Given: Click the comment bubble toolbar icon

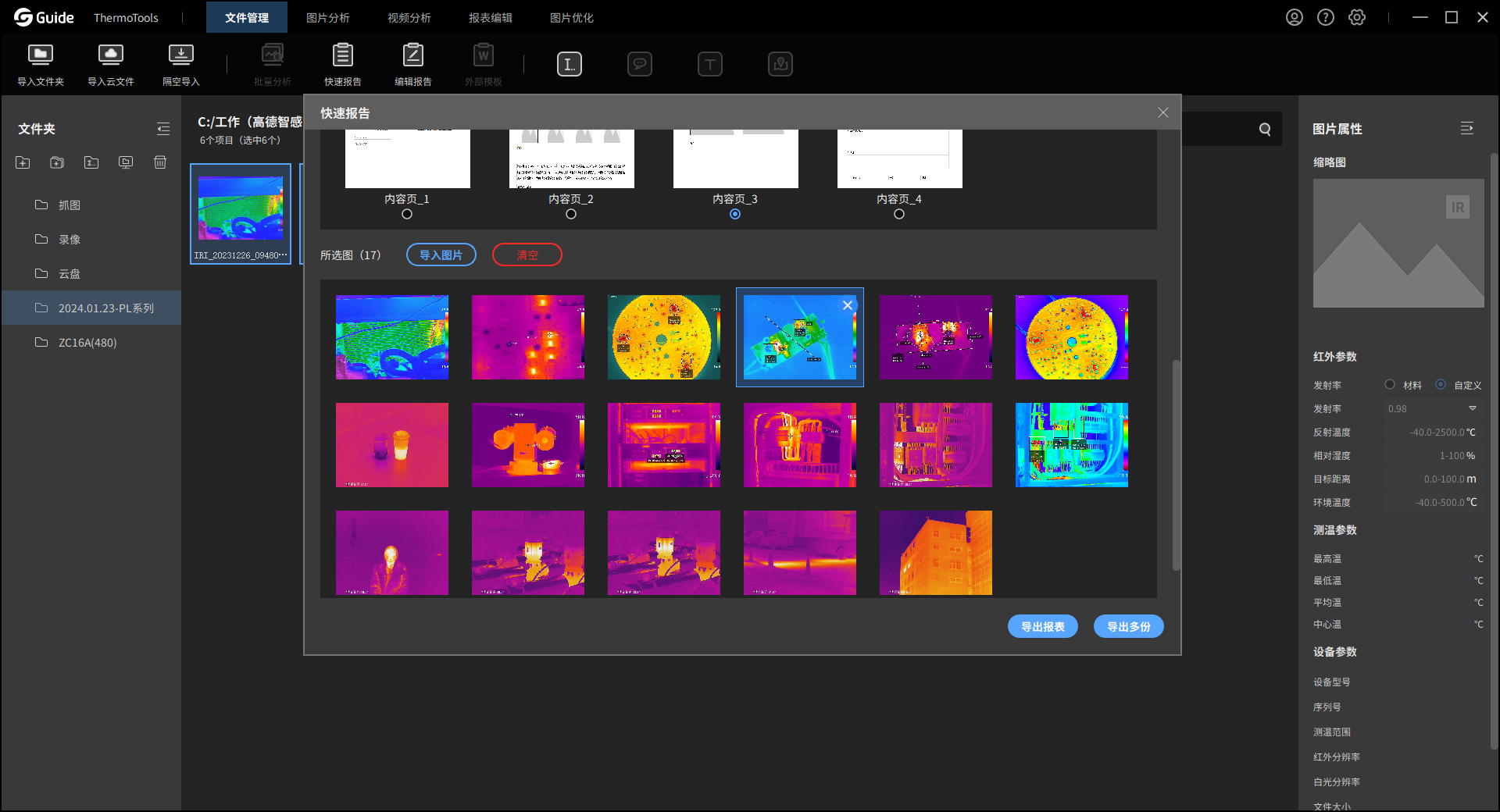Looking at the screenshot, I should [x=640, y=64].
